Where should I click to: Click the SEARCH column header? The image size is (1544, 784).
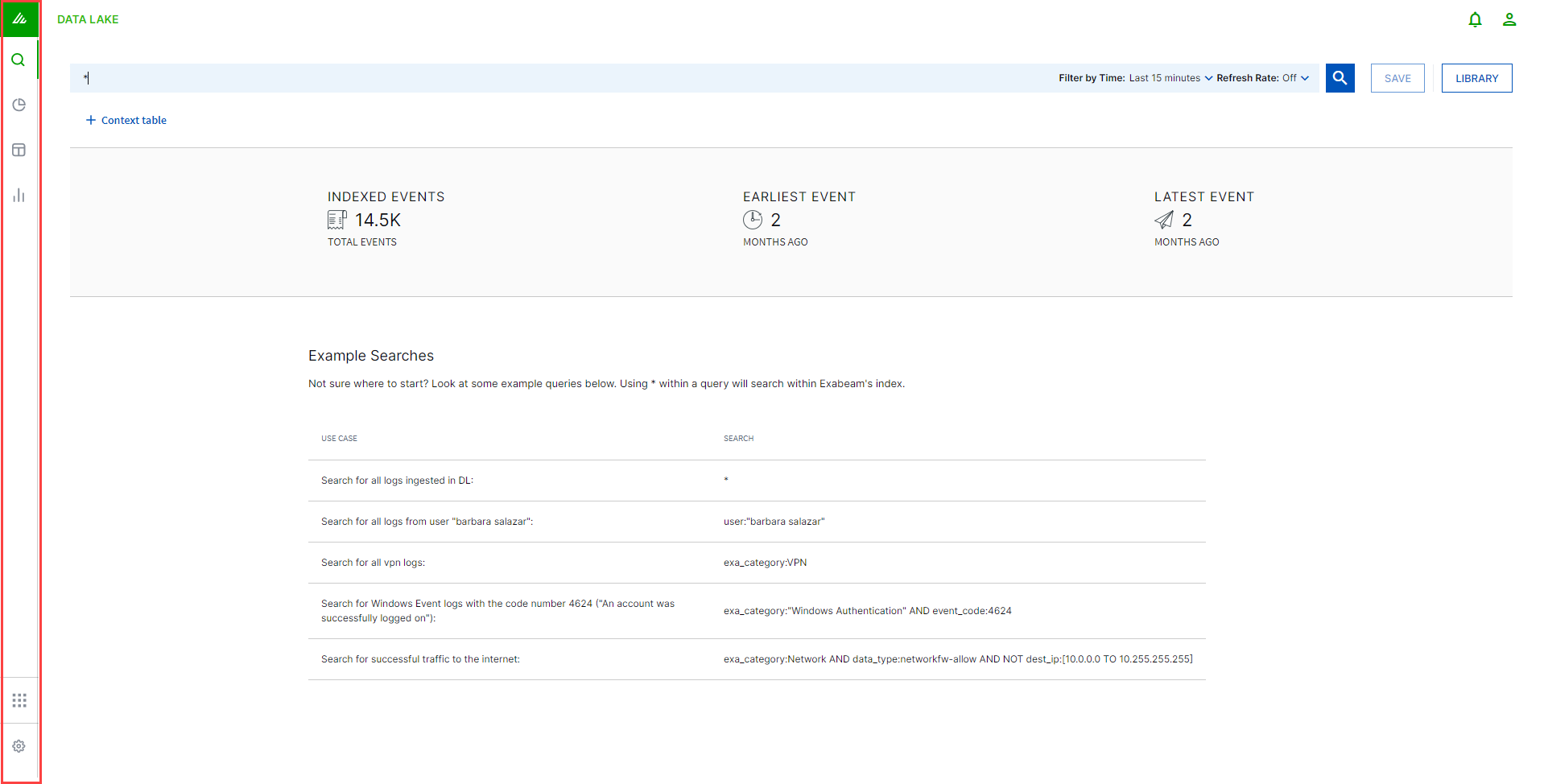(x=738, y=439)
